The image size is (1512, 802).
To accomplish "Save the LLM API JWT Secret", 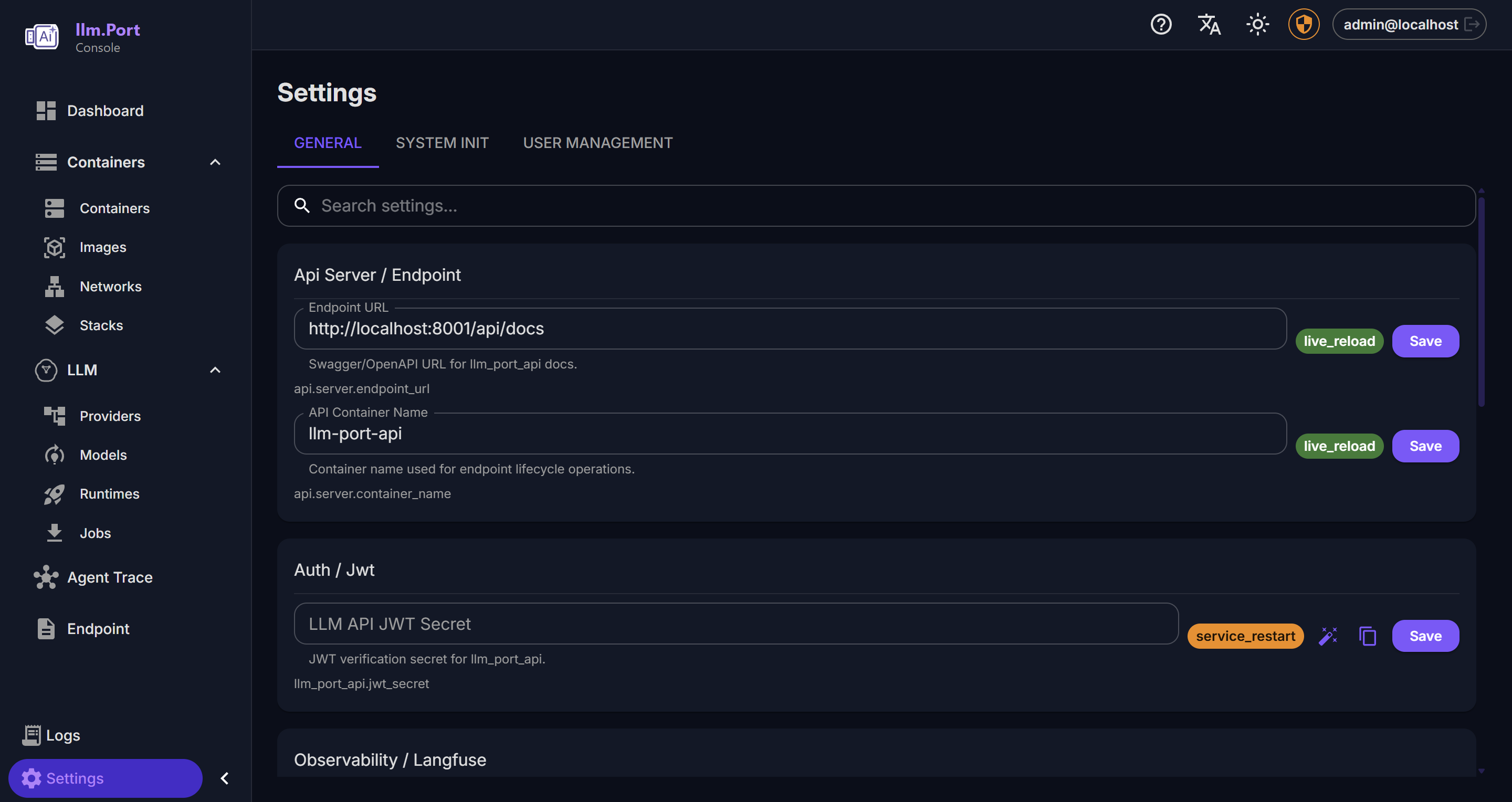I will click(x=1425, y=636).
